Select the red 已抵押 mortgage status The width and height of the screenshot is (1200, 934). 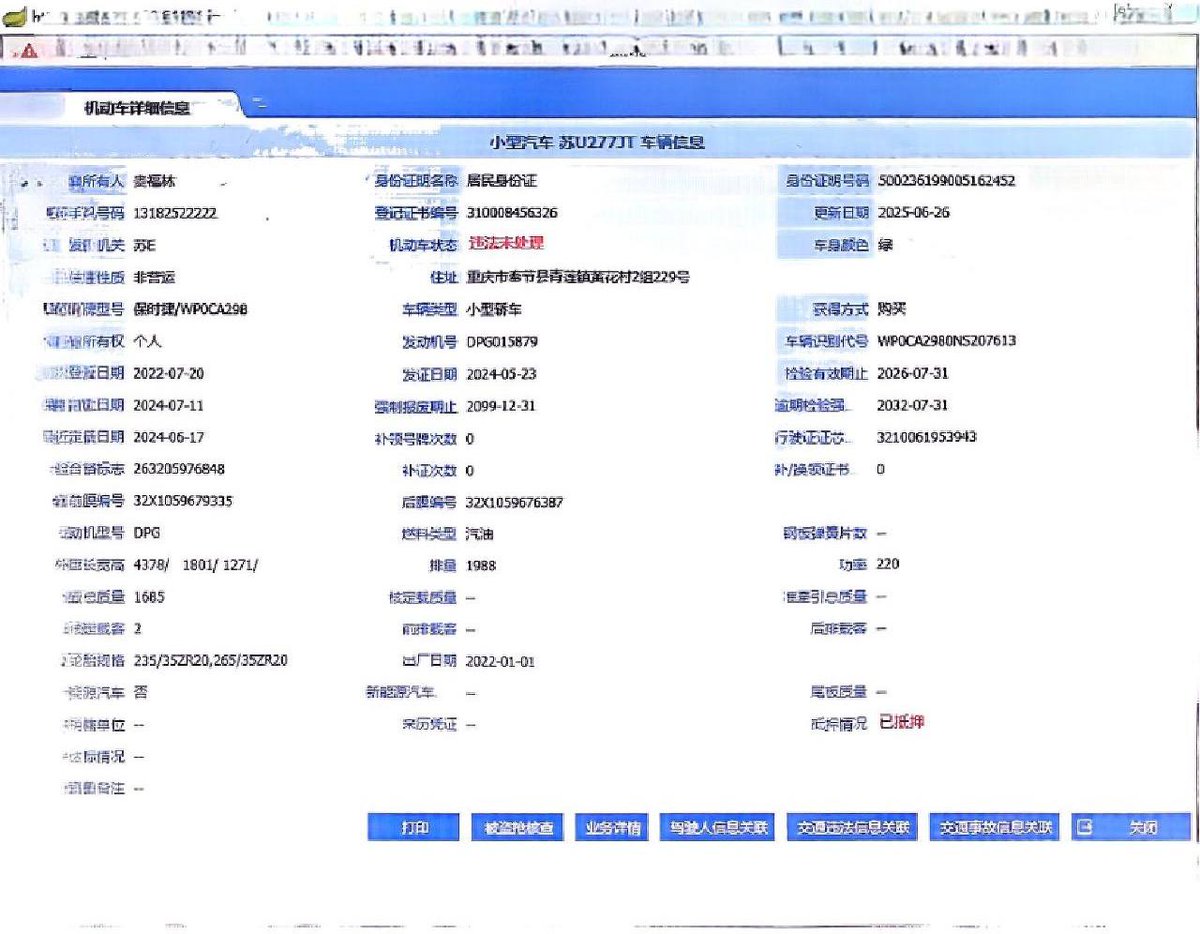coord(901,722)
